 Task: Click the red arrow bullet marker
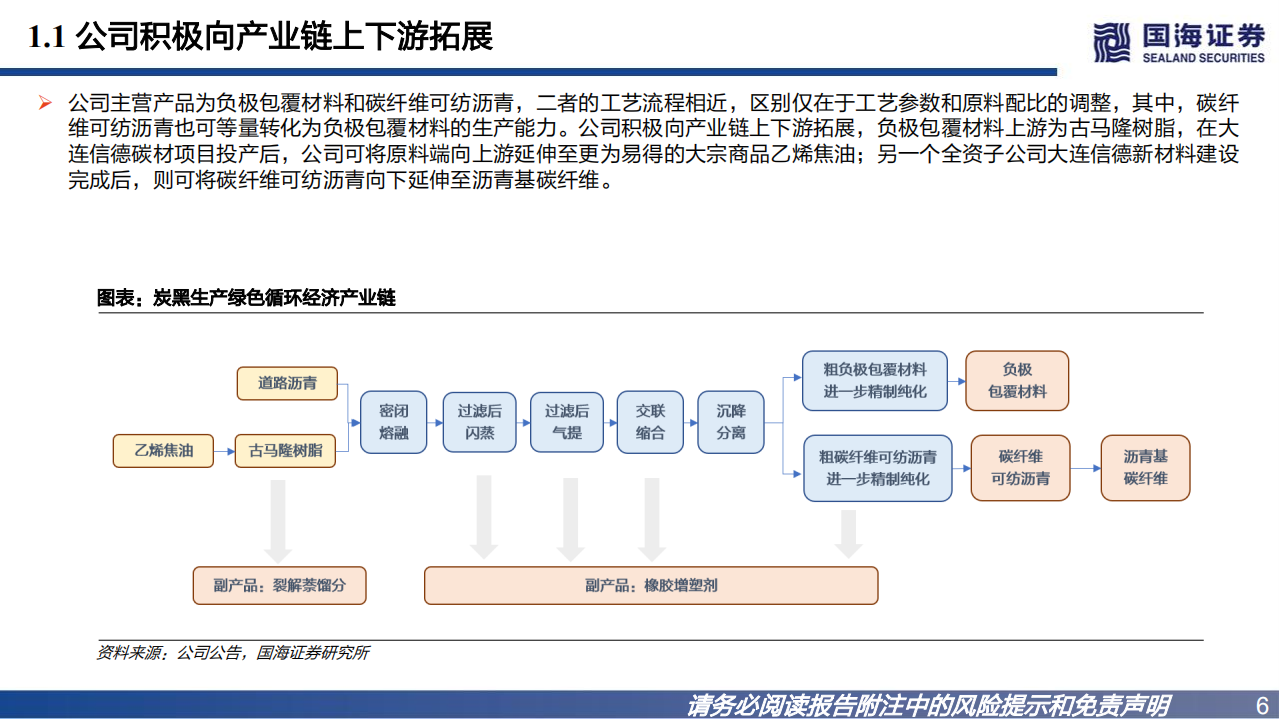47,100
